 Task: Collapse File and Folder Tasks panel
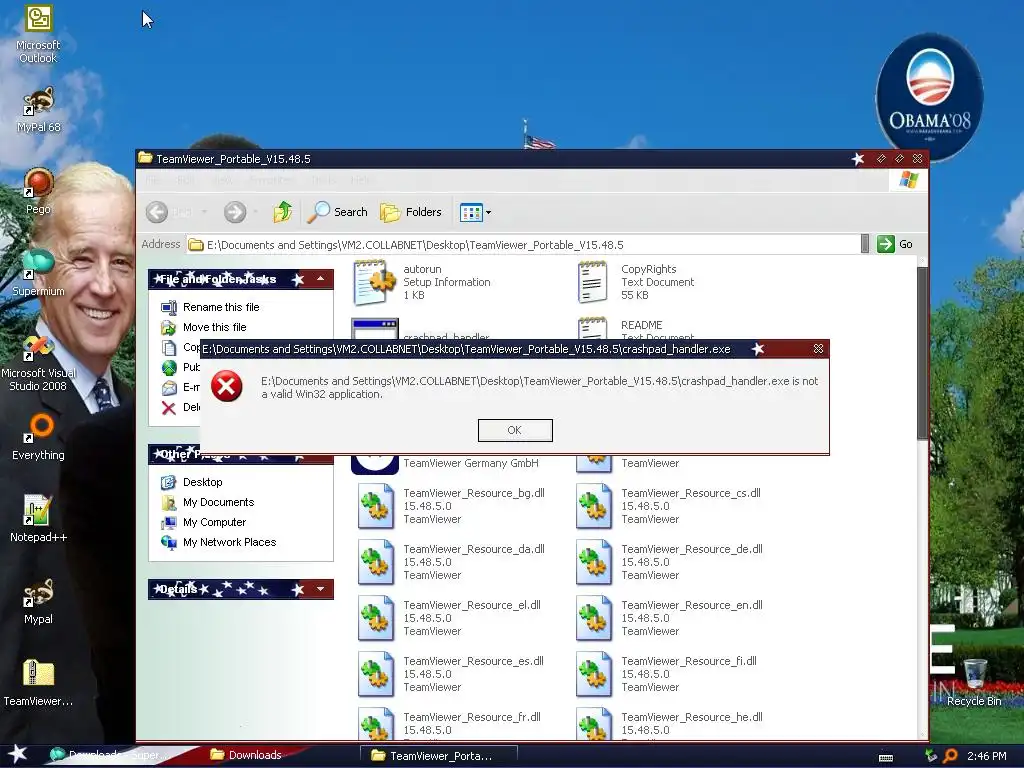(321, 279)
